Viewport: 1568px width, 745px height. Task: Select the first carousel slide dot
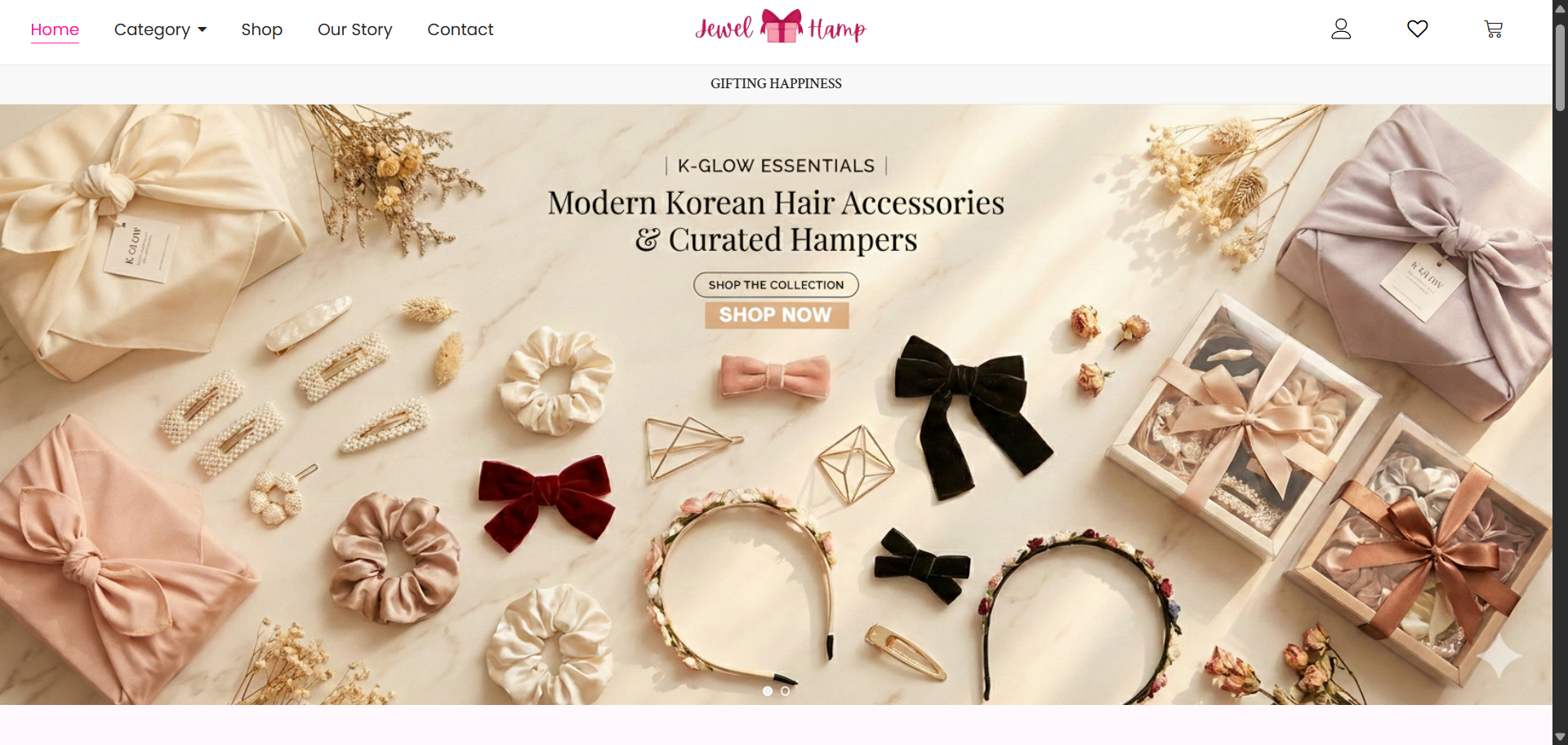coord(768,691)
